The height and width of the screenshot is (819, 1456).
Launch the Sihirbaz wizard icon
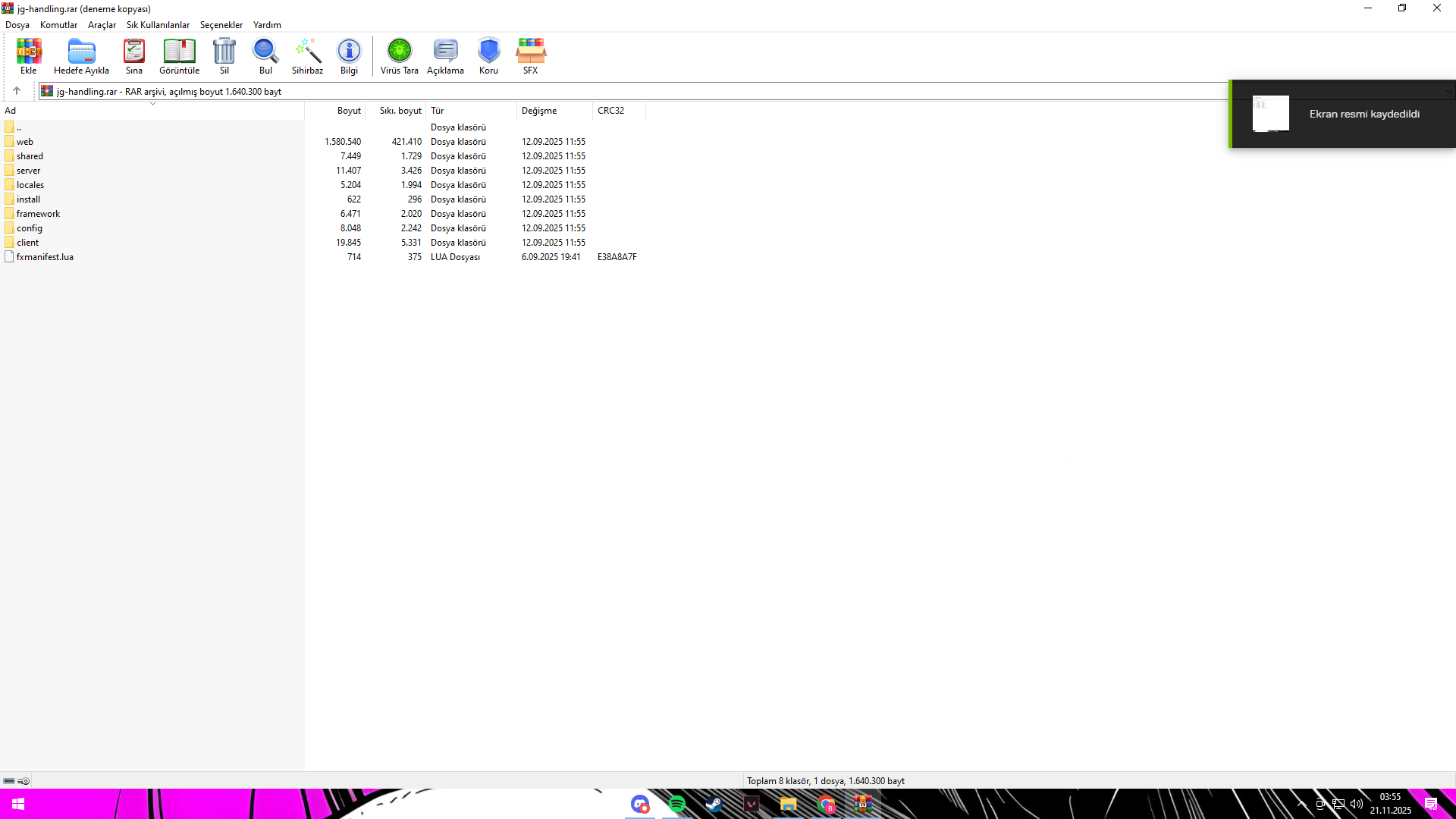307,56
